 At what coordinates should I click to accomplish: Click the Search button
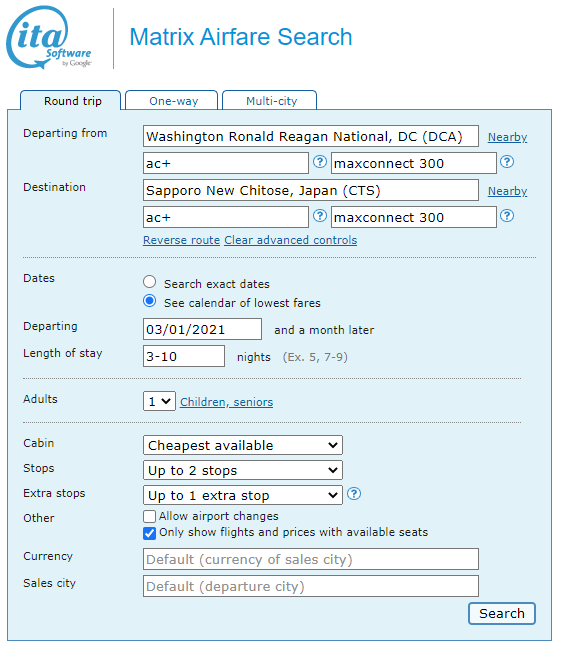(x=502, y=614)
